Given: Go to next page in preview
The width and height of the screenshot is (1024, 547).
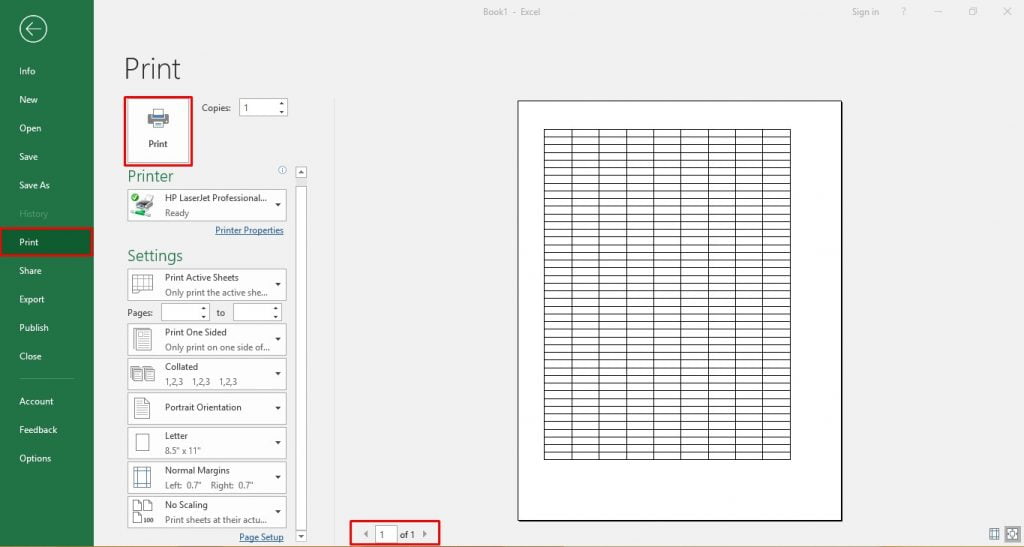Looking at the screenshot, I should pos(425,534).
